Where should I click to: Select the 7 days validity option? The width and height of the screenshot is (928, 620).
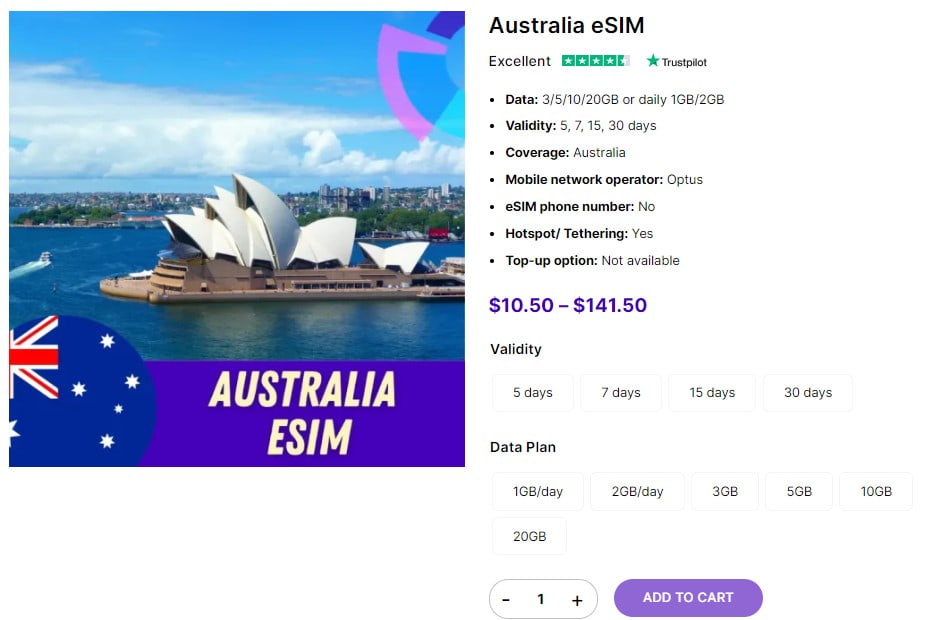(x=620, y=392)
